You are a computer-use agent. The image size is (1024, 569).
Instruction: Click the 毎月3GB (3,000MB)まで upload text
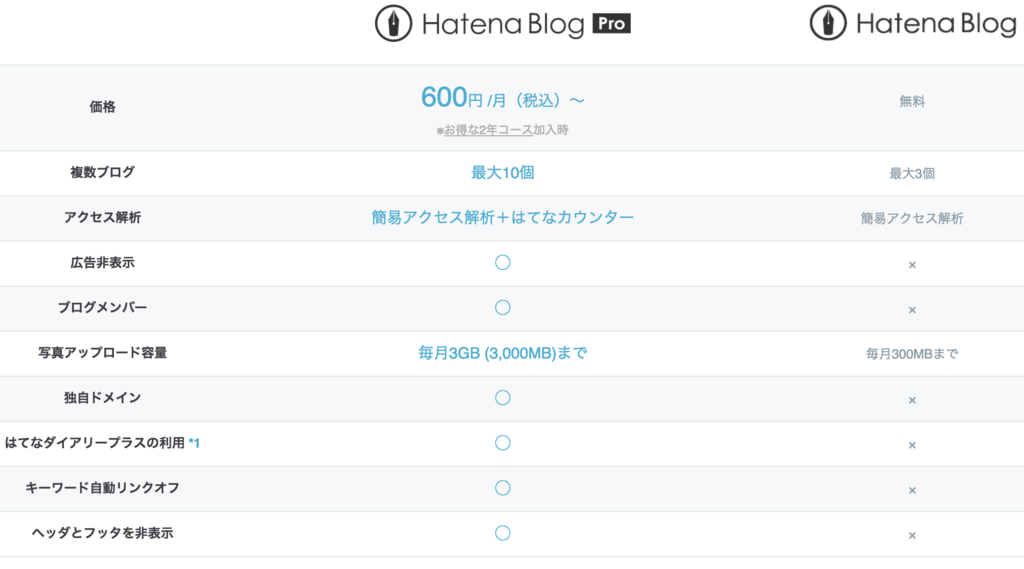tap(503, 352)
